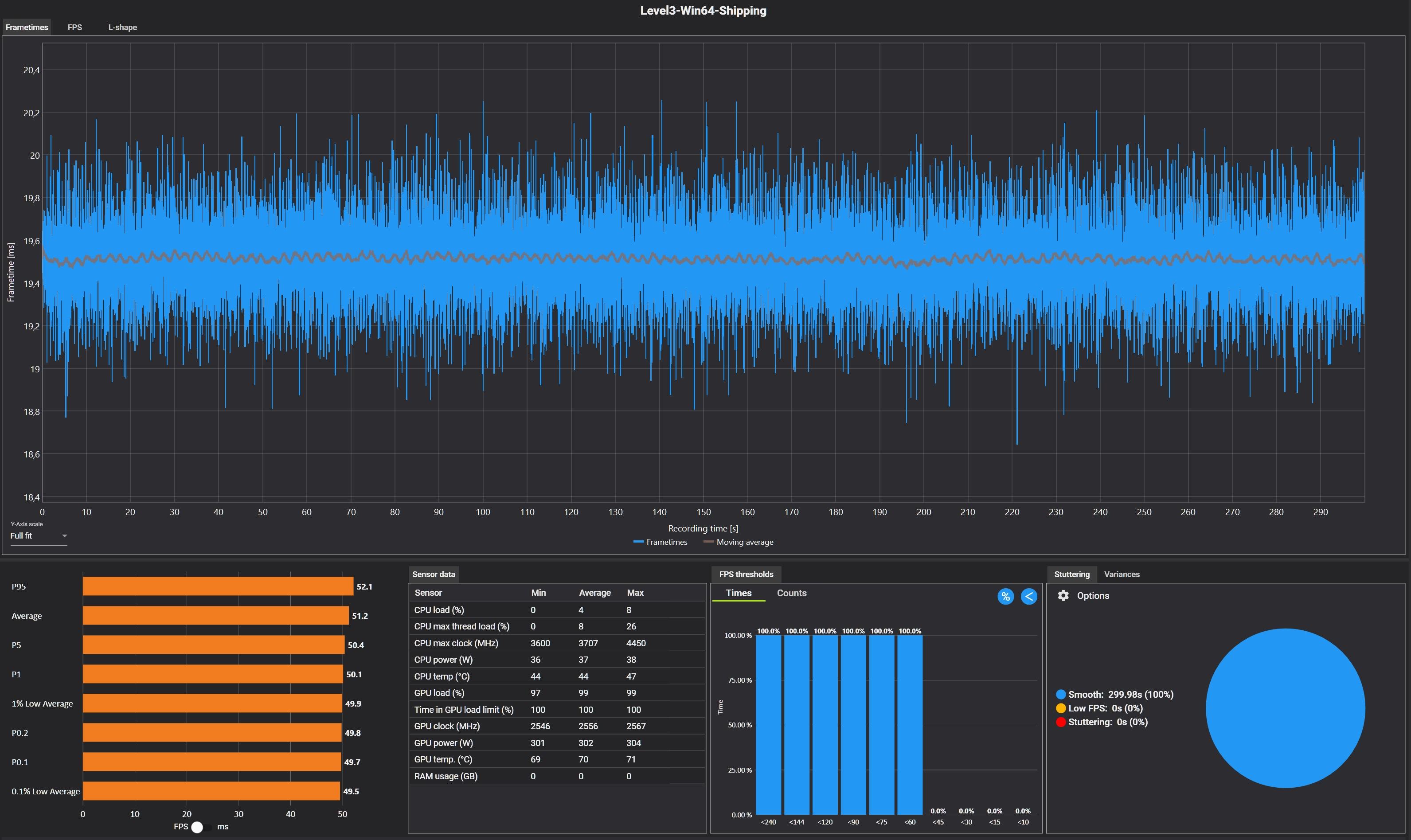This screenshot has height=840, width=1411.
Task: Click the Low FPS yellow legend dot
Action: pyautogui.click(x=1061, y=708)
